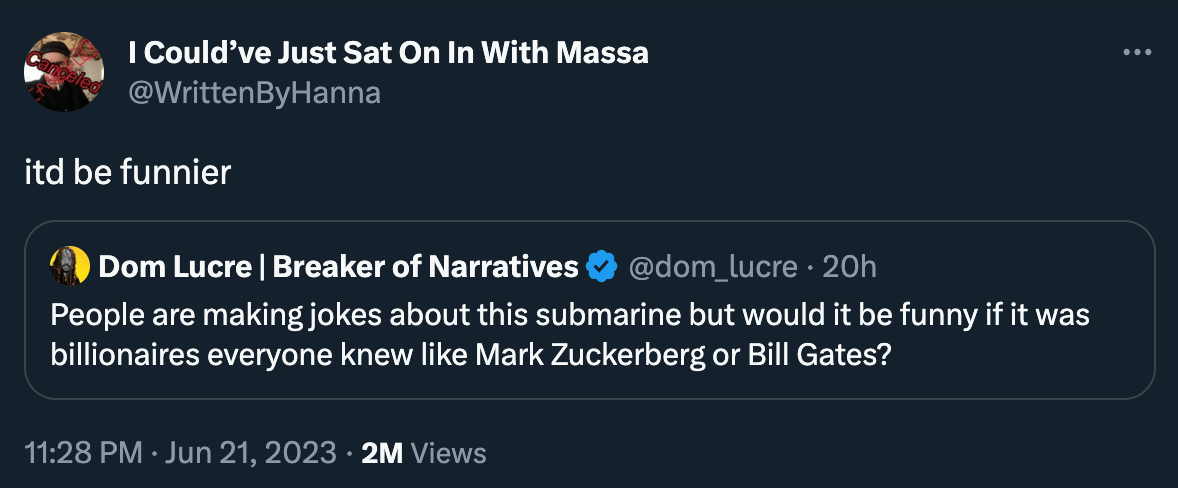1178x488 pixels.
Task: Click the tweet text "itd be funnier"
Action: click(128, 172)
